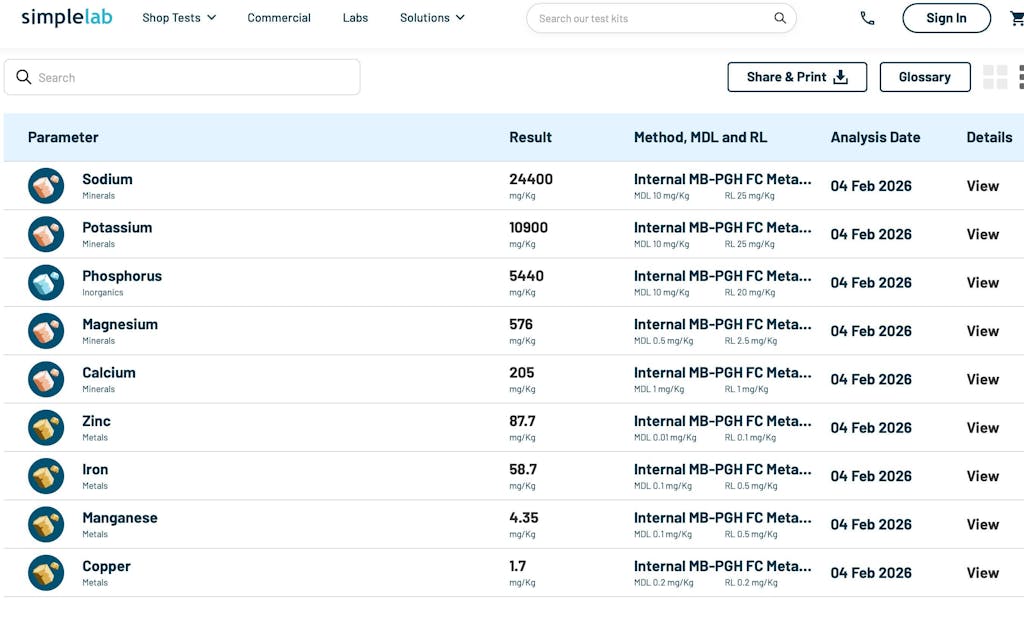The image size is (1024, 634).
Task: Click the Sodium mineral icon
Action: pyautogui.click(x=46, y=186)
